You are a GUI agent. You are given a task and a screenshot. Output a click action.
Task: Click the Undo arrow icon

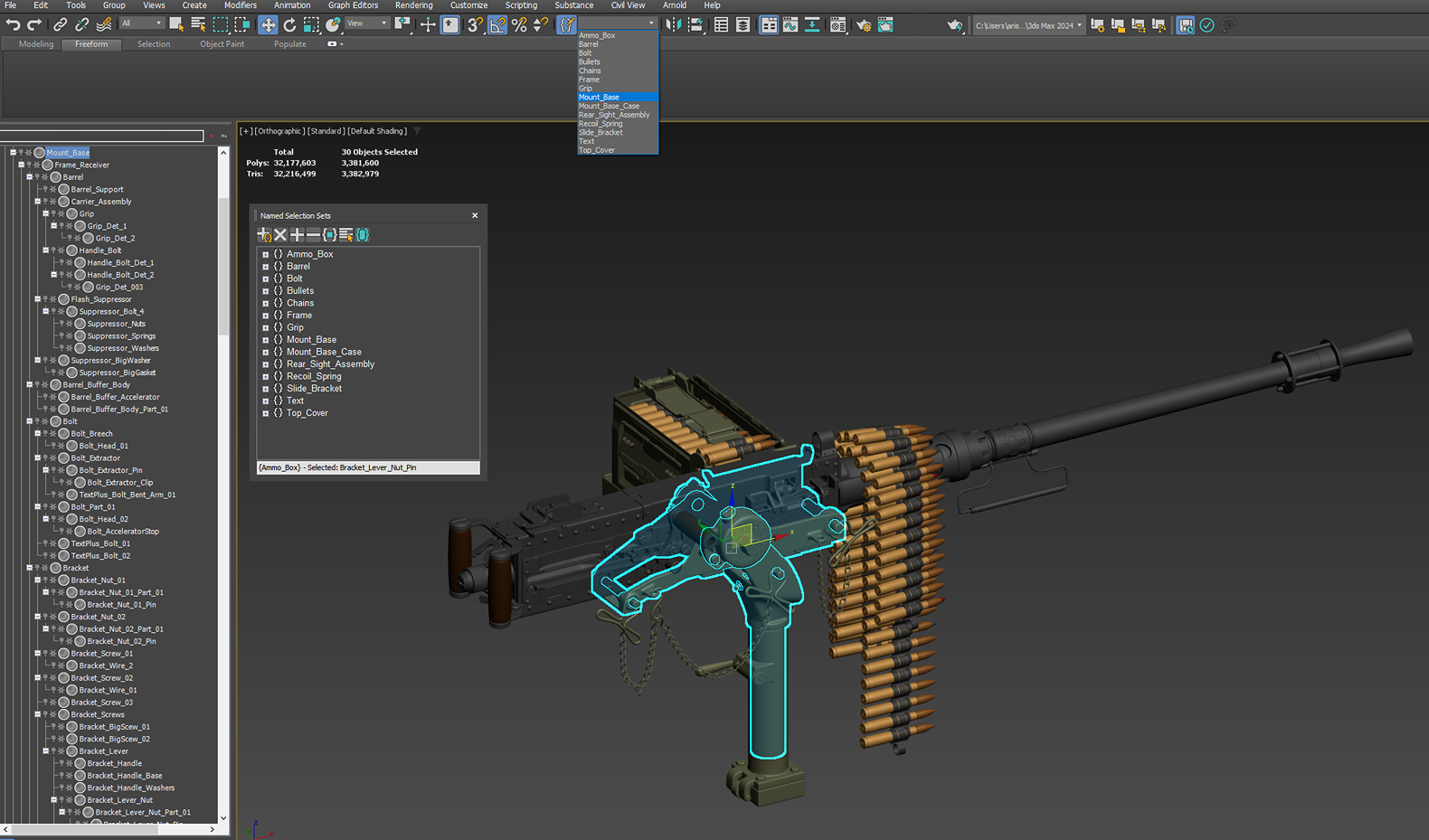(13, 25)
